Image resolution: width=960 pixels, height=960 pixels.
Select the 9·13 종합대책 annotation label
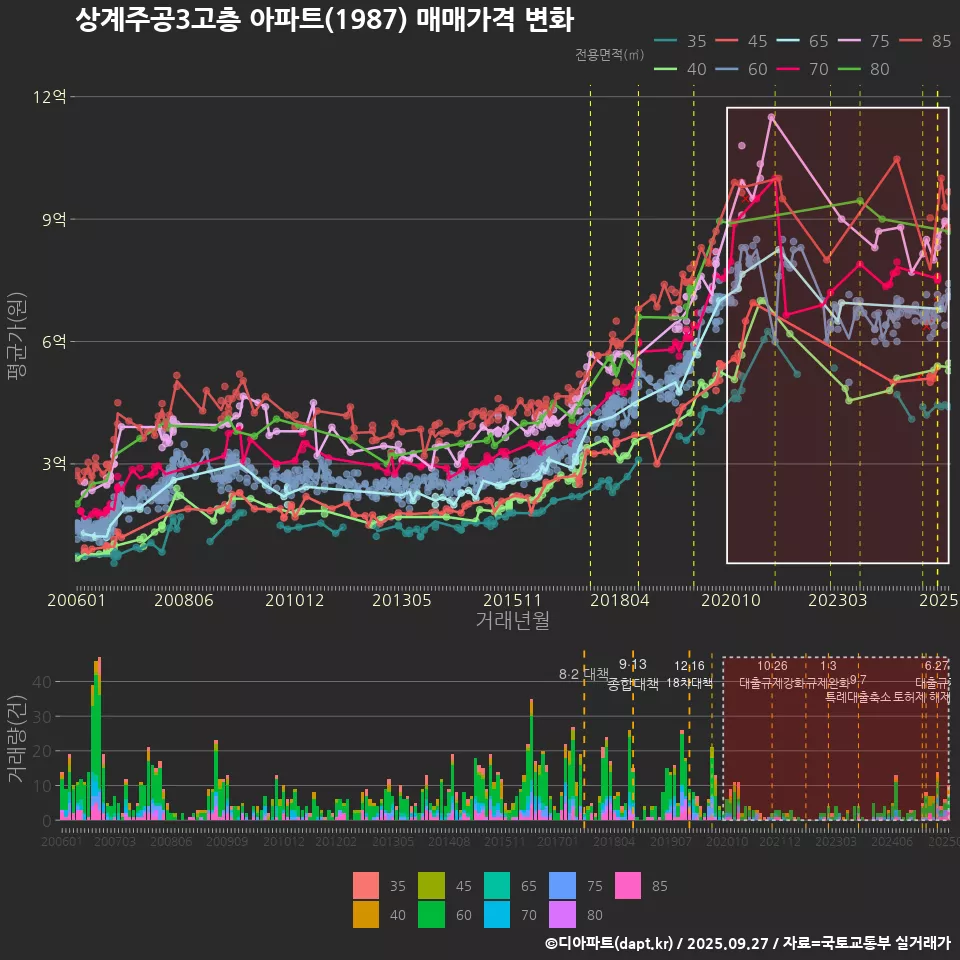[633, 675]
